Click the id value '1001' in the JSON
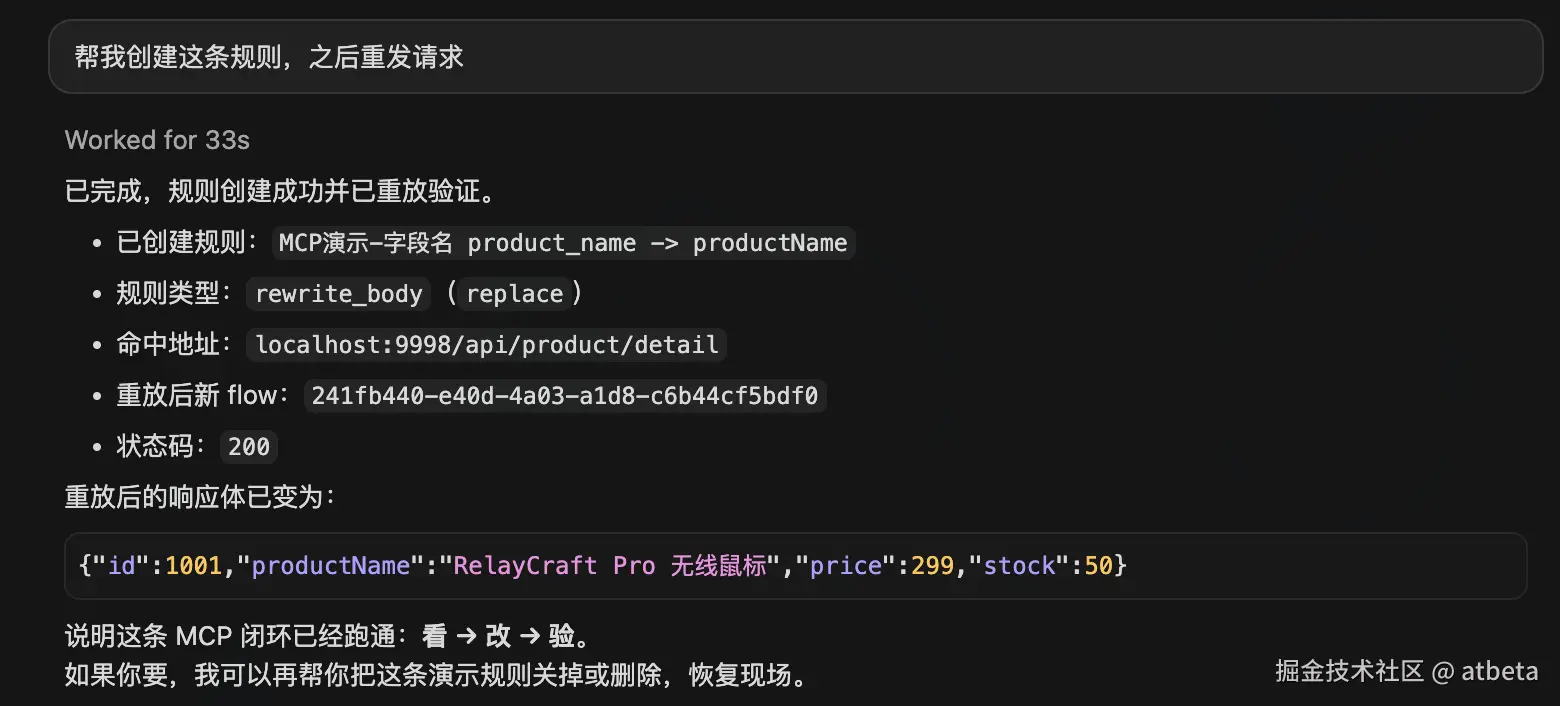This screenshot has width=1560, height=706. [193, 566]
